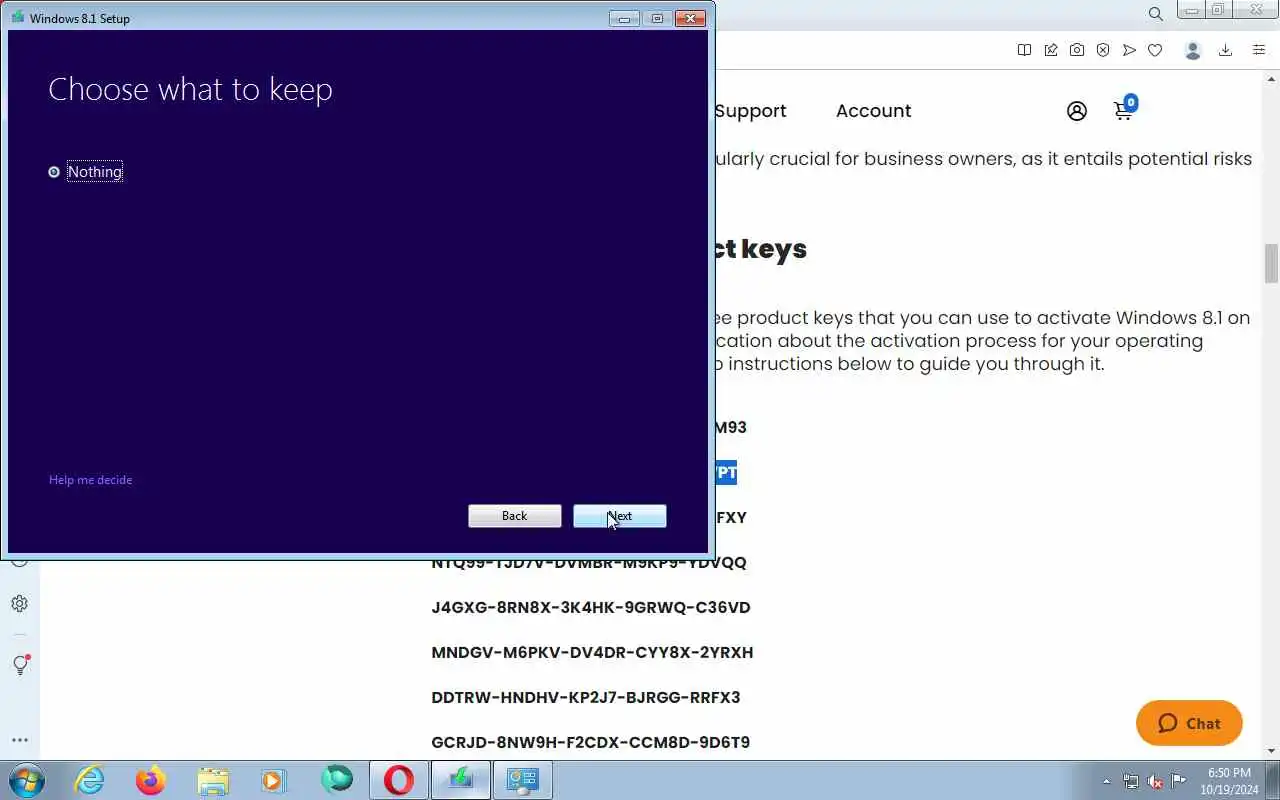Open the Support menu on the website

click(x=750, y=111)
